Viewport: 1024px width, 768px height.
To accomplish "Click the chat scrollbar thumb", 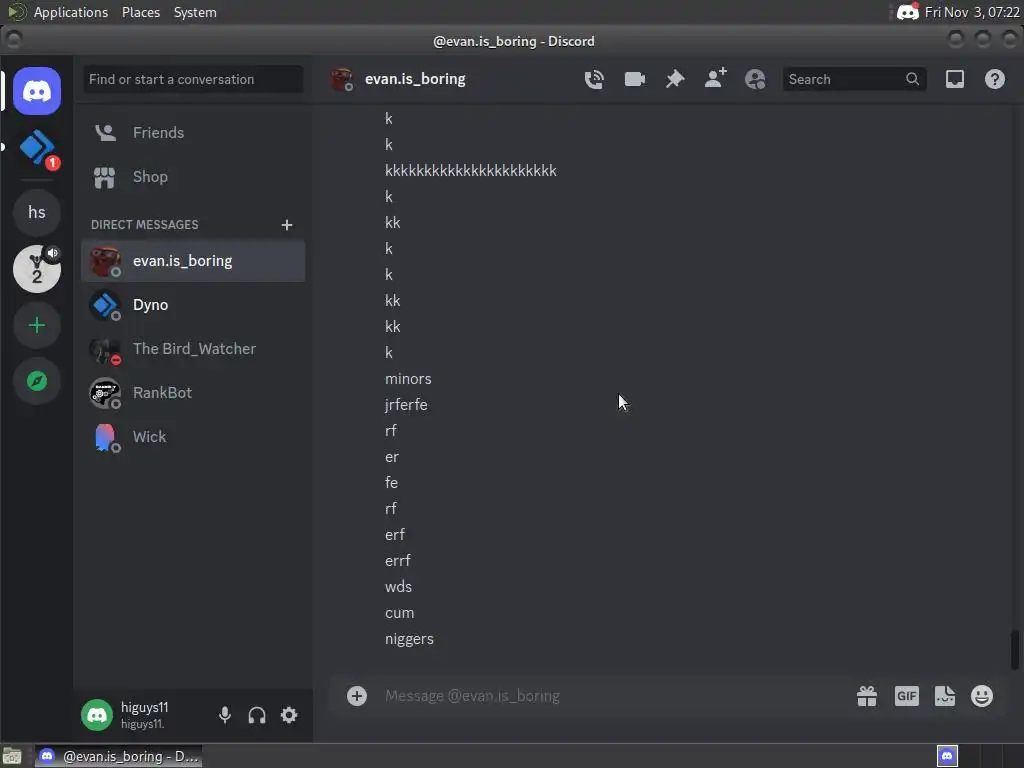I will (x=1015, y=649).
